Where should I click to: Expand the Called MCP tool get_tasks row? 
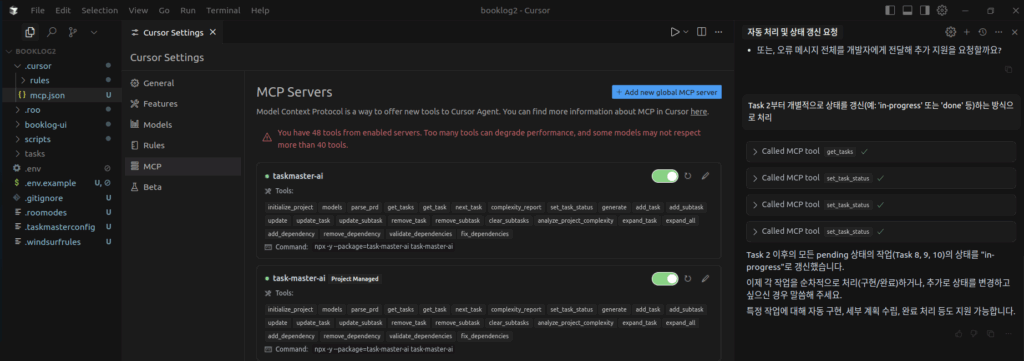coord(881,151)
